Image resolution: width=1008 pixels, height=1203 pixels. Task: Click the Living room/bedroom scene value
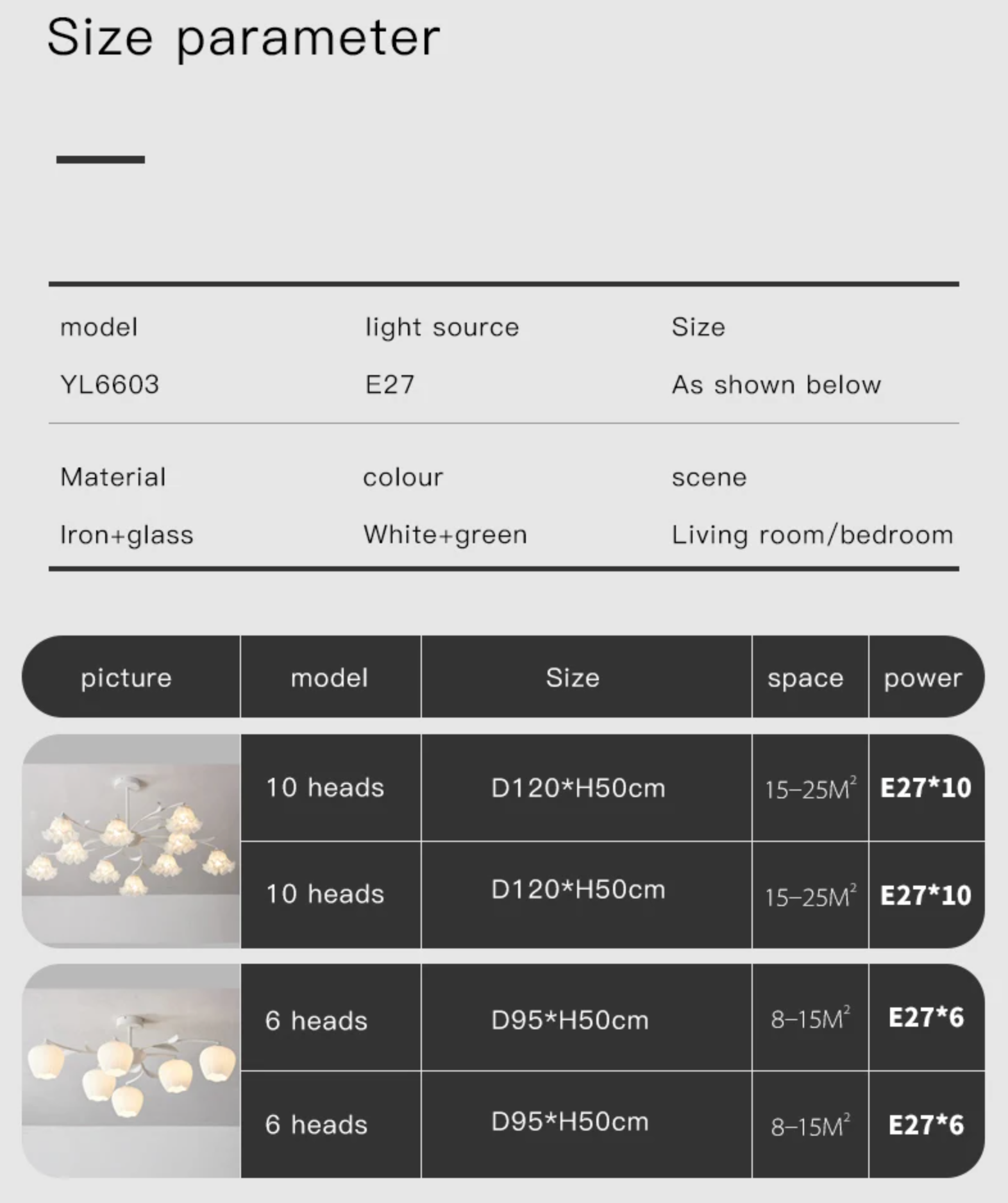pyautogui.click(x=812, y=535)
